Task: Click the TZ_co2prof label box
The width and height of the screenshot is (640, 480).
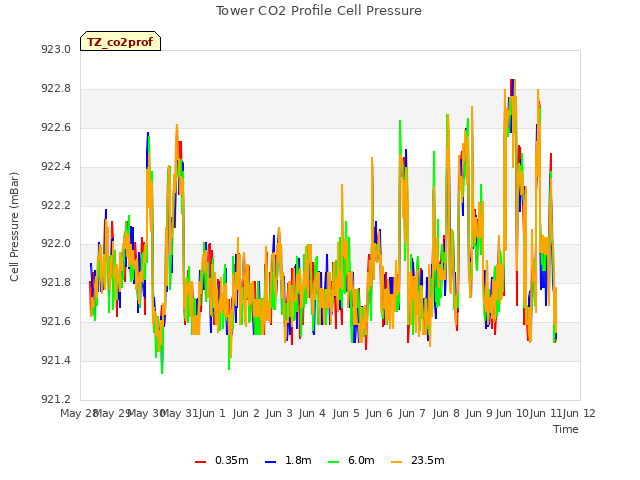Action: pyautogui.click(x=120, y=41)
